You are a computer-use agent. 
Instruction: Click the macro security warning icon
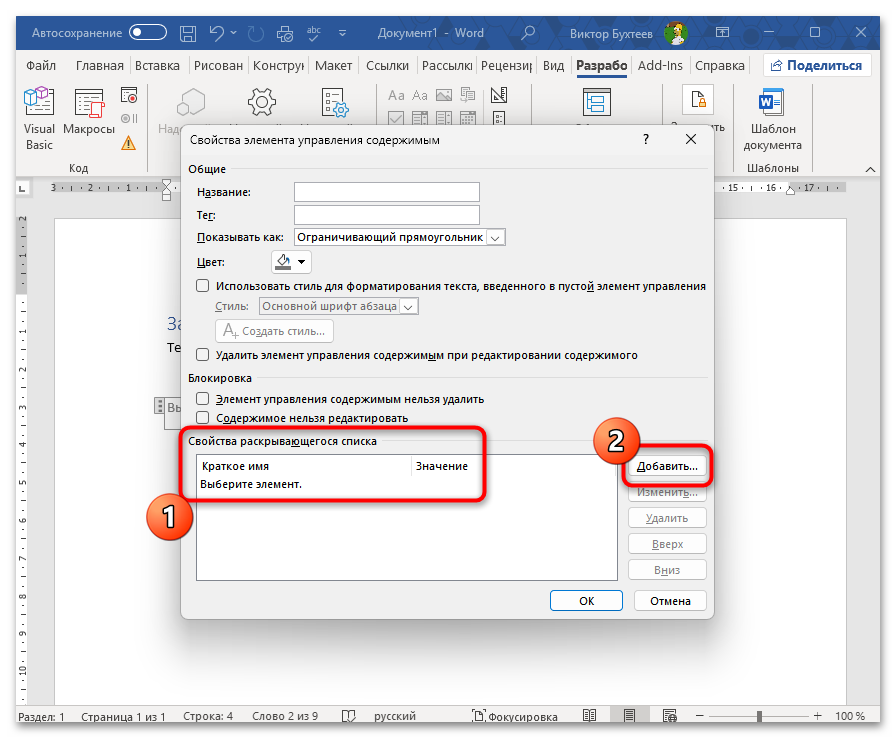point(128,142)
